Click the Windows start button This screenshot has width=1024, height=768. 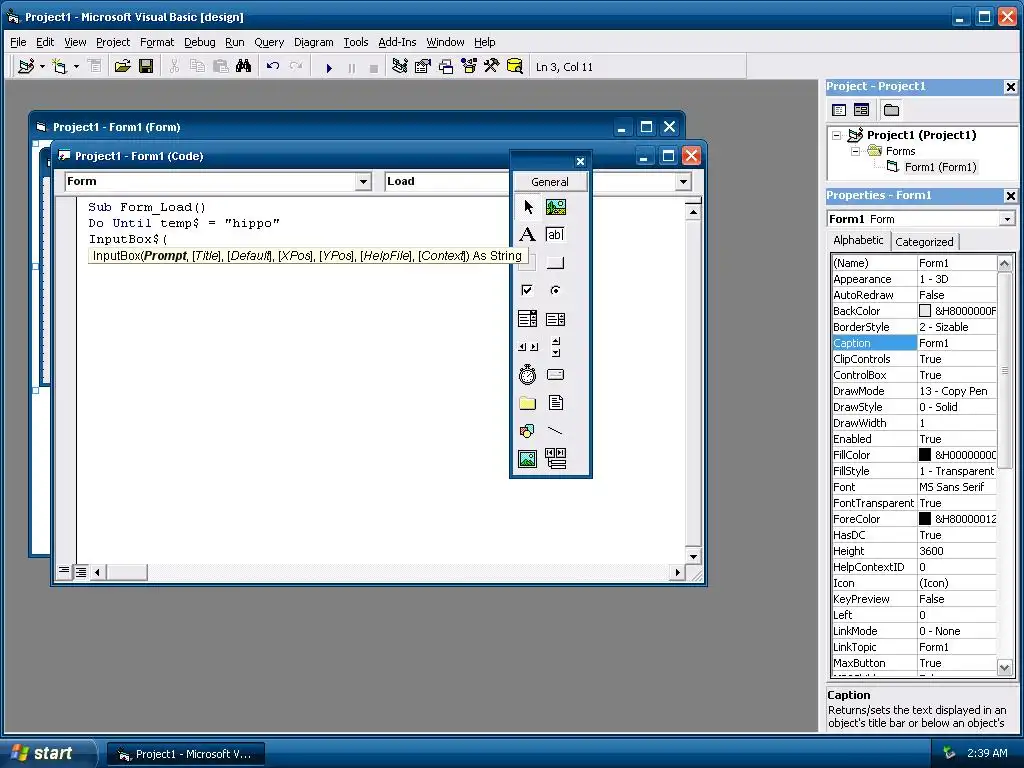pos(47,753)
